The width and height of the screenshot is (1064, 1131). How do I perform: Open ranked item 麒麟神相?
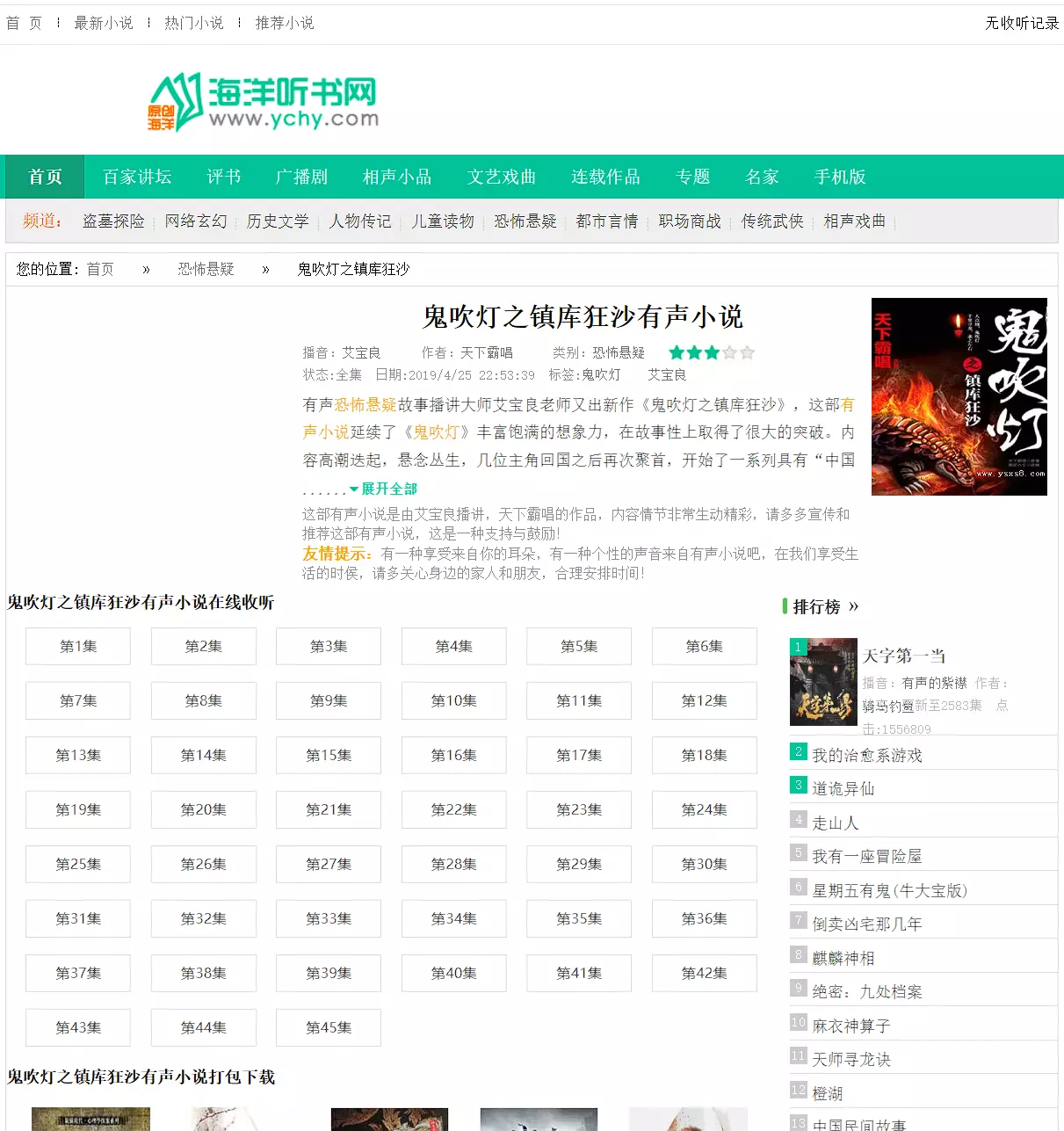tap(843, 959)
